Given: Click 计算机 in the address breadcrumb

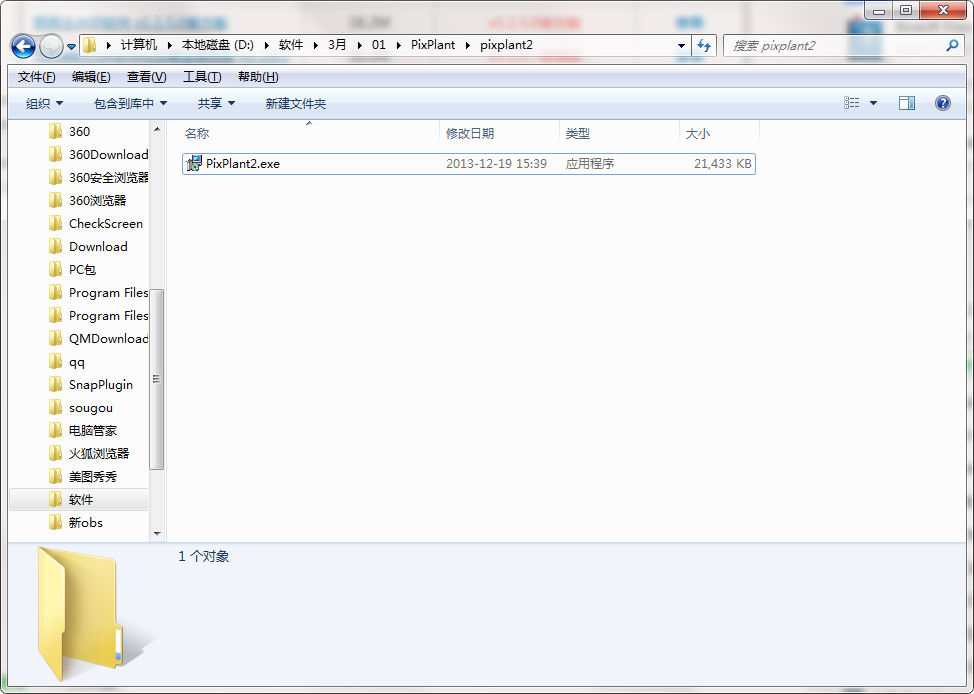Looking at the screenshot, I should tap(139, 45).
